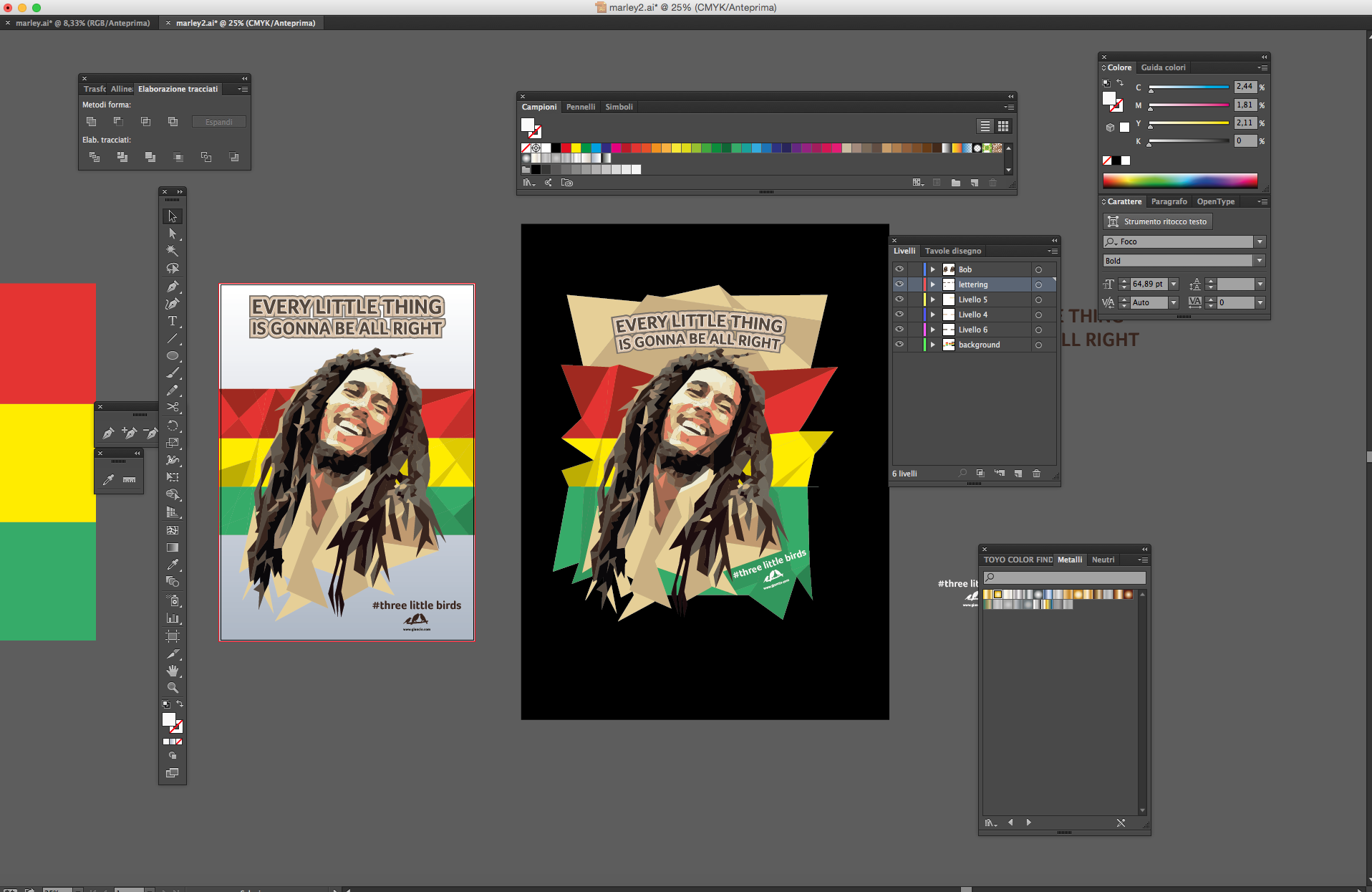
Task: Open the Bold font style dropdown
Action: (1260, 261)
